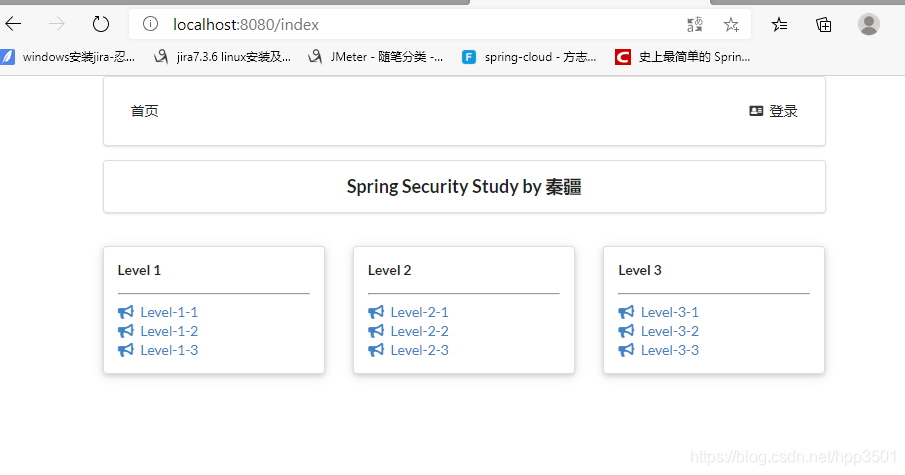The height and width of the screenshot is (475, 905).
Task: Open the 史上最简单的 Sprin bookmark
Action: point(683,57)
